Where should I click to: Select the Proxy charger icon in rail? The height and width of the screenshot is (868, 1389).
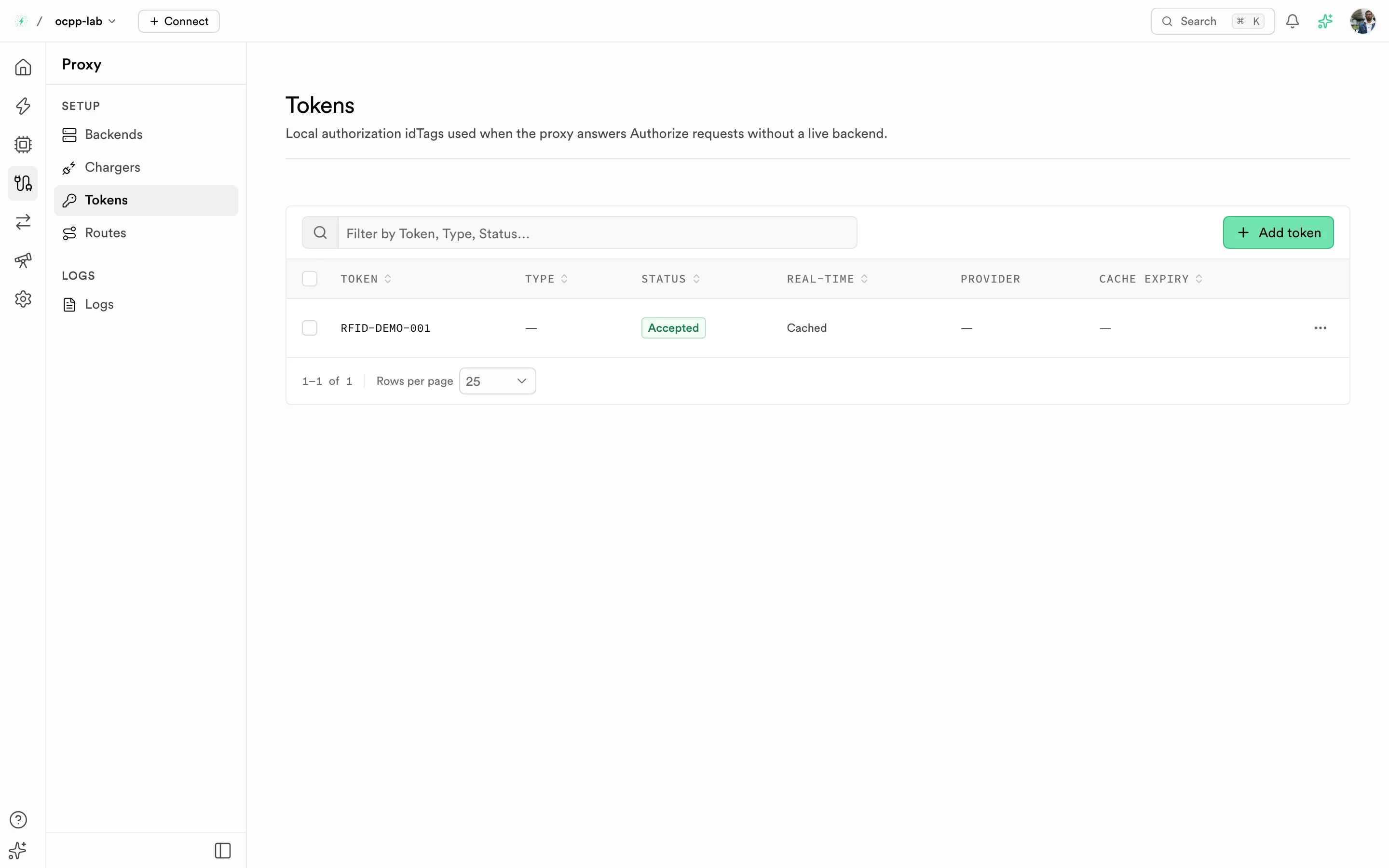pyautogui.click(x=23, y=183)
